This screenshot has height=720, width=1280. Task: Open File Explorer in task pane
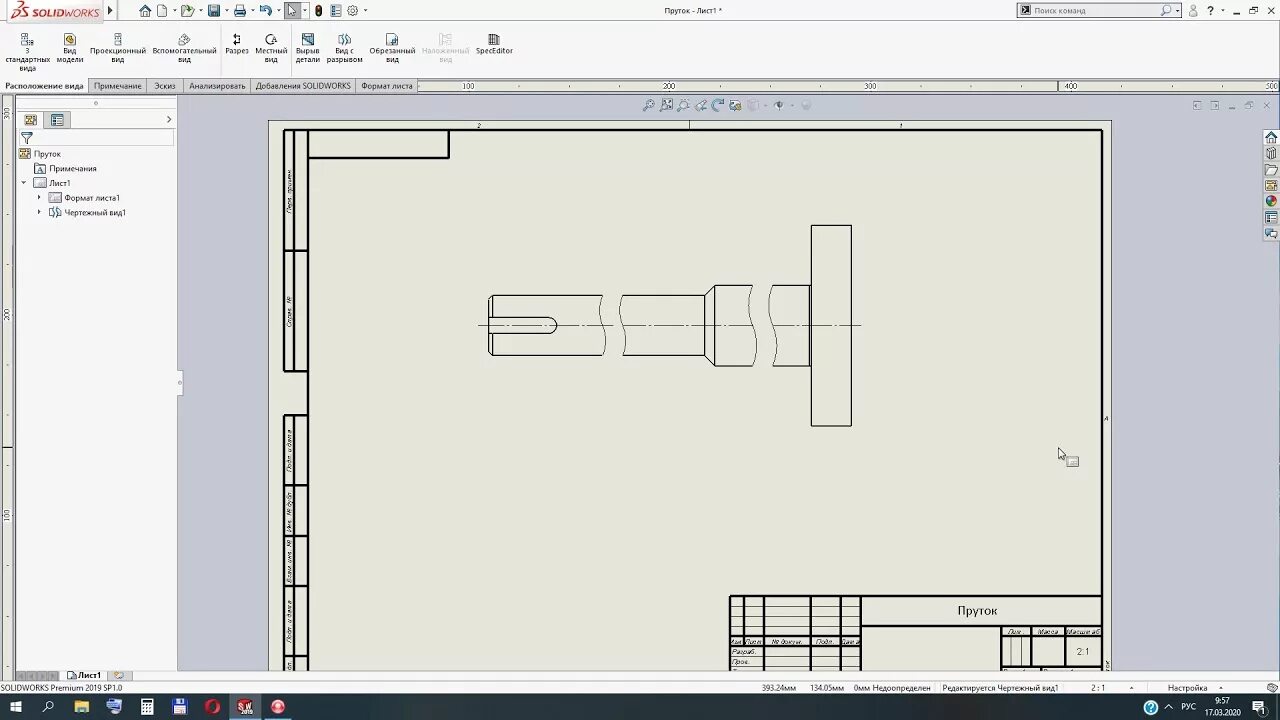(1271, 170)
